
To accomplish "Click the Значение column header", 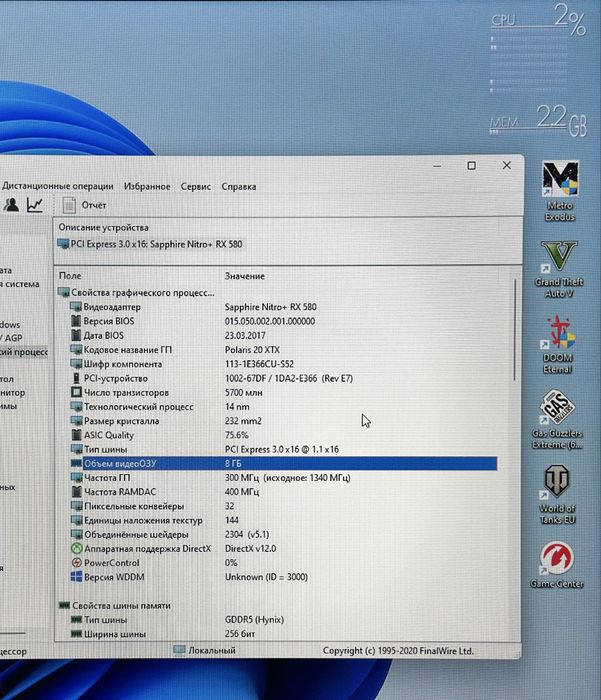I will [245, 276].
